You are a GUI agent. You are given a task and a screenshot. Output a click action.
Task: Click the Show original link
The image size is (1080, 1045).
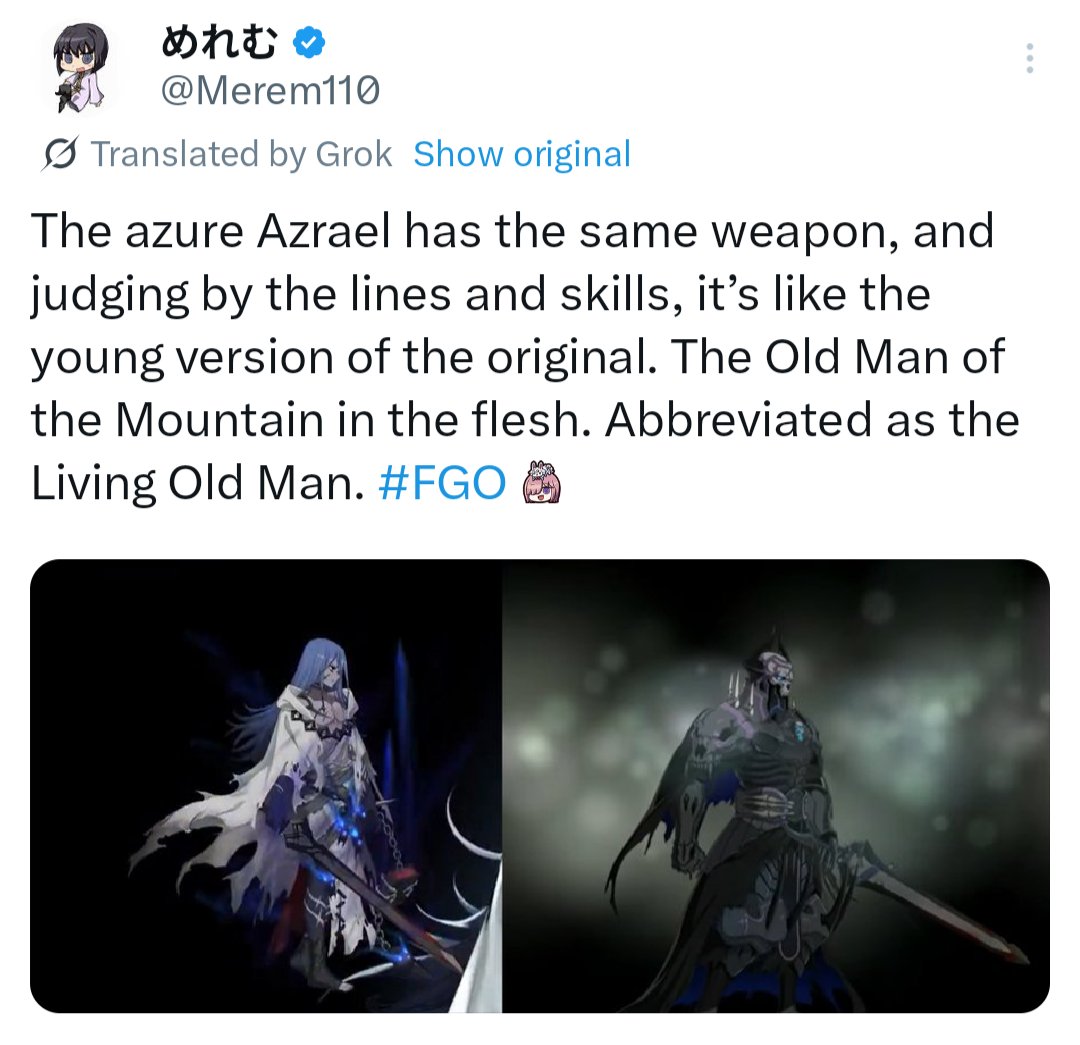(522, 154)
